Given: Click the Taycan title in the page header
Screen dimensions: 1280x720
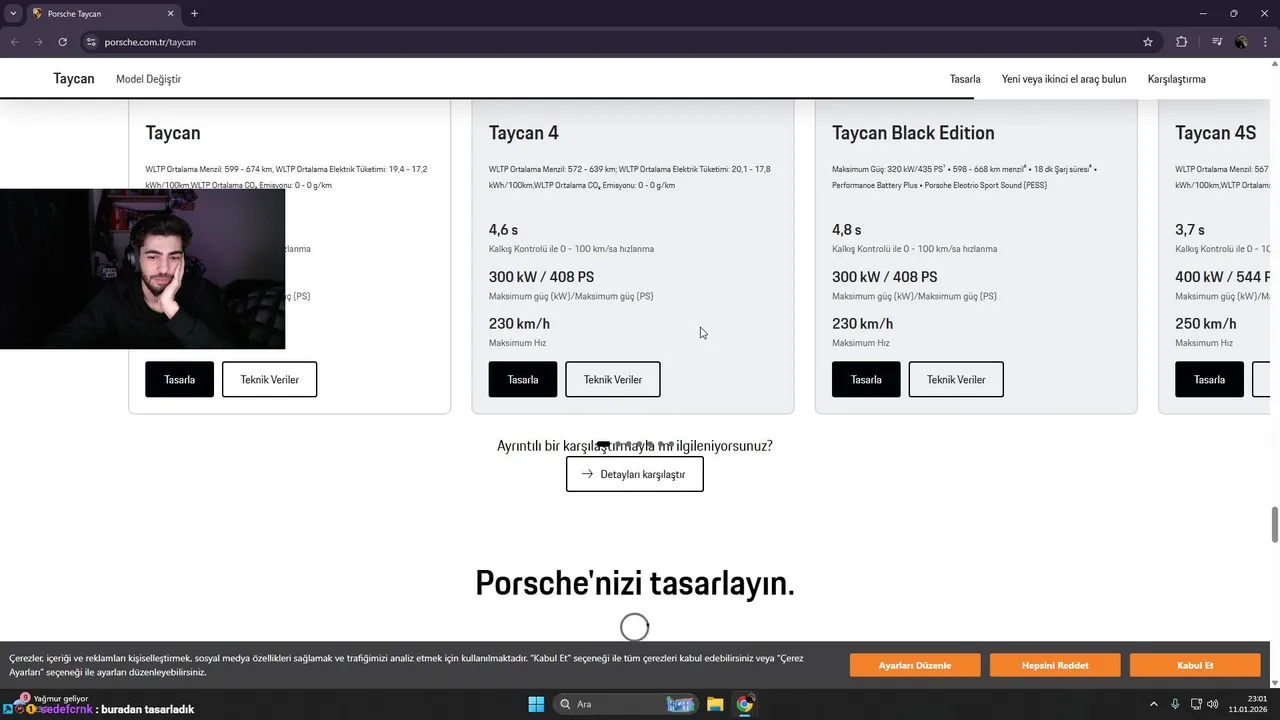Looking at the screenshot, I should [x=74, y=79].
